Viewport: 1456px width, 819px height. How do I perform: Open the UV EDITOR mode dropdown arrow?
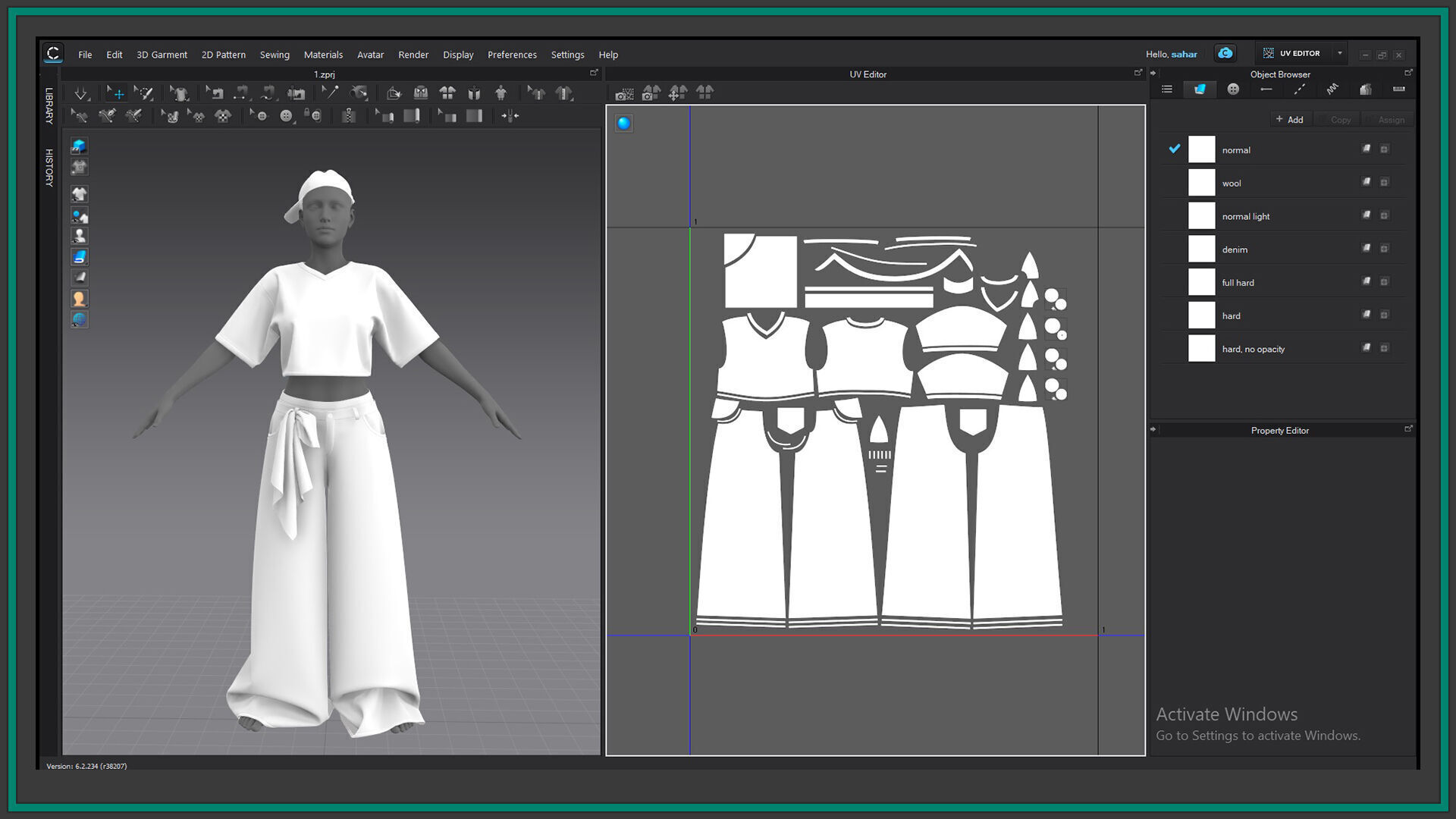coord(1340,53)
